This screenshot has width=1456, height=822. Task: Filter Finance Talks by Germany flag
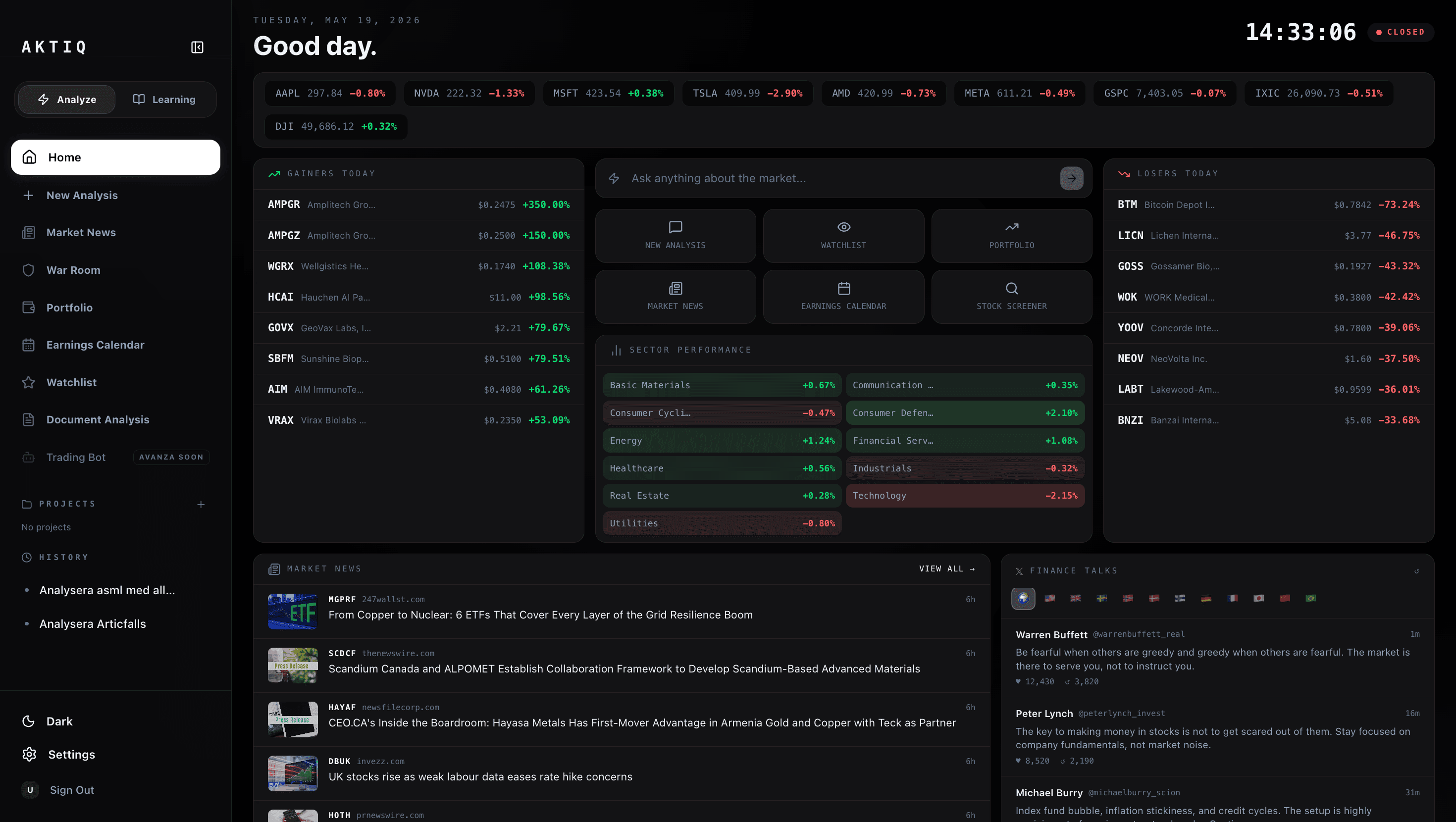point(1206,598)
